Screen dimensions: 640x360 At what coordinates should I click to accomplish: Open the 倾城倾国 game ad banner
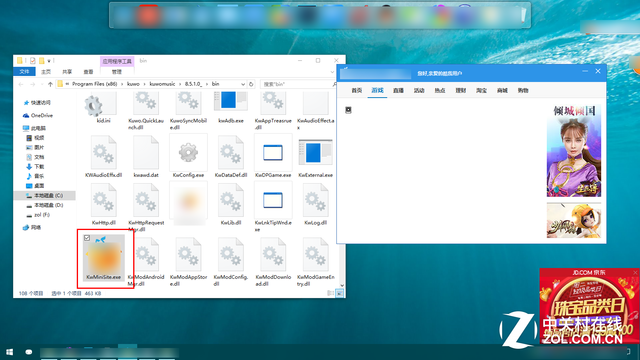[x=574, y=151]
